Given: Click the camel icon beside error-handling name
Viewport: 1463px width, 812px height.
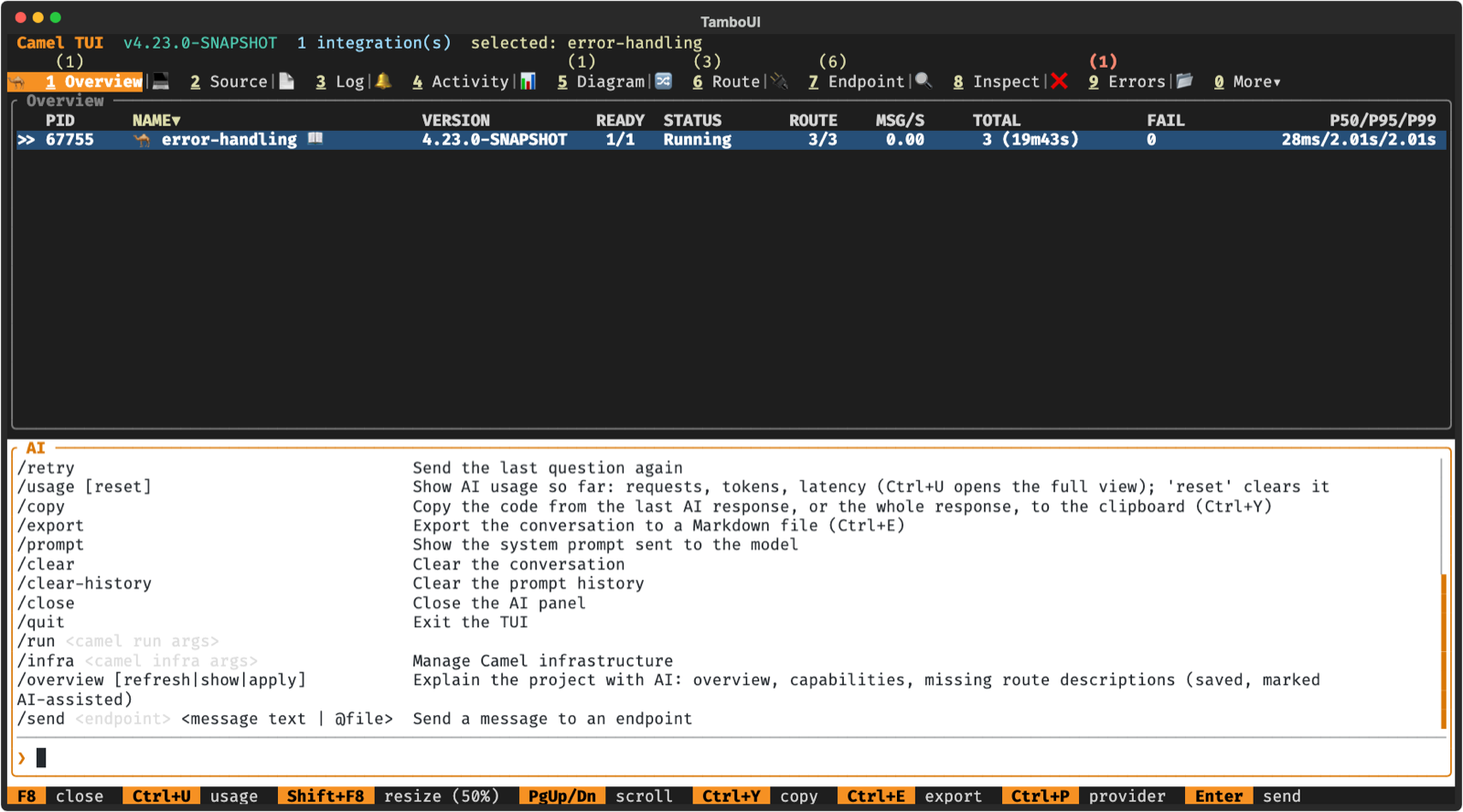Looking at the screenshot, I should point(142,140).
